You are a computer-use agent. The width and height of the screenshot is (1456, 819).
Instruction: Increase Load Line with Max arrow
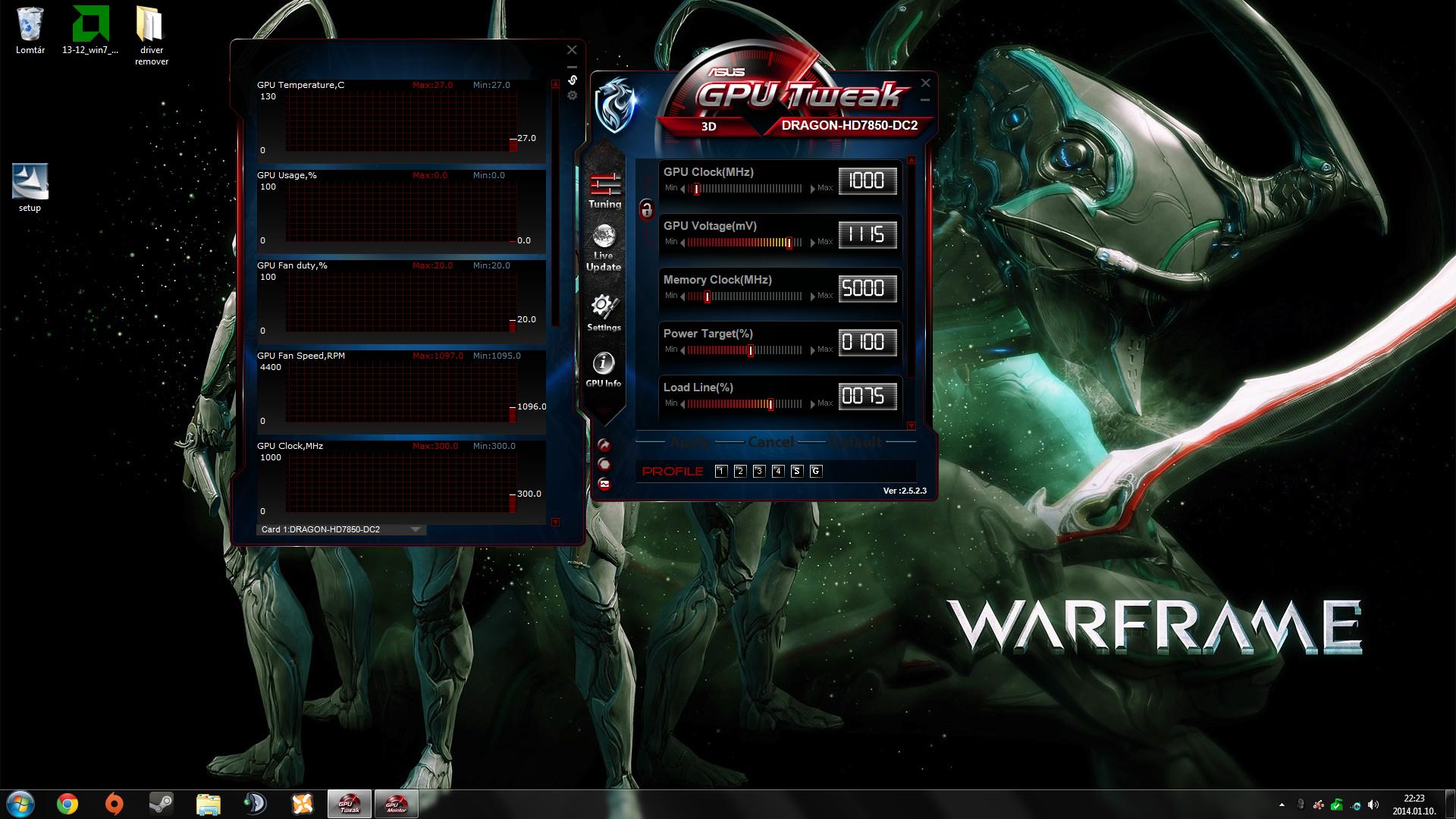click(x=813, y=404)
